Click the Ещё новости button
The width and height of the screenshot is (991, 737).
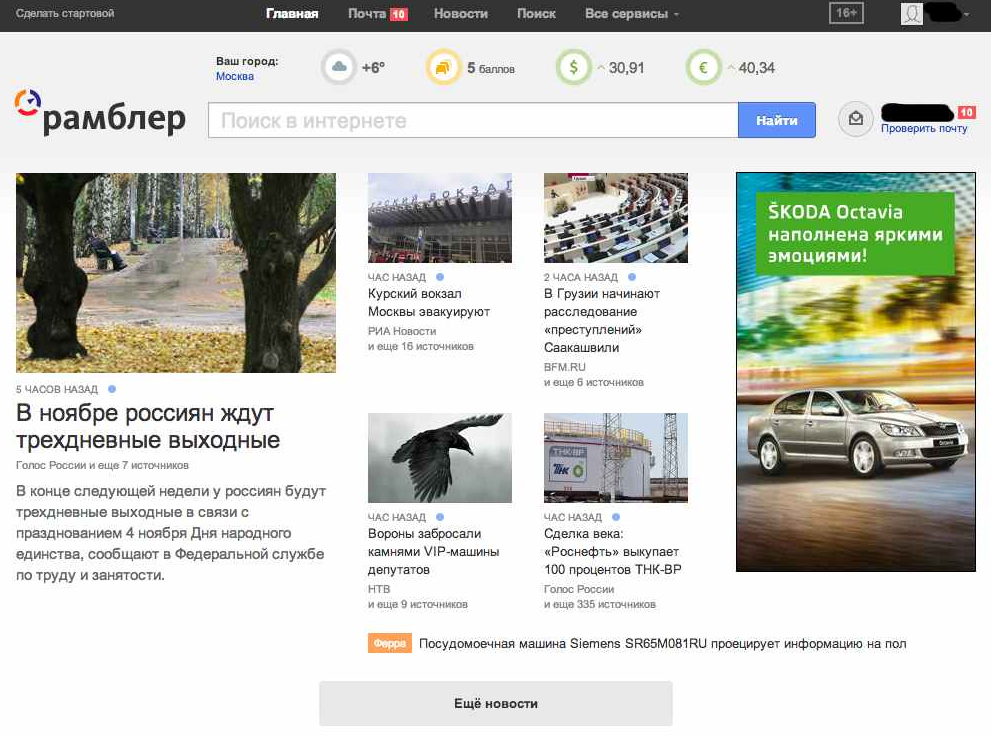pyautogui.click(x=496, y=703)
